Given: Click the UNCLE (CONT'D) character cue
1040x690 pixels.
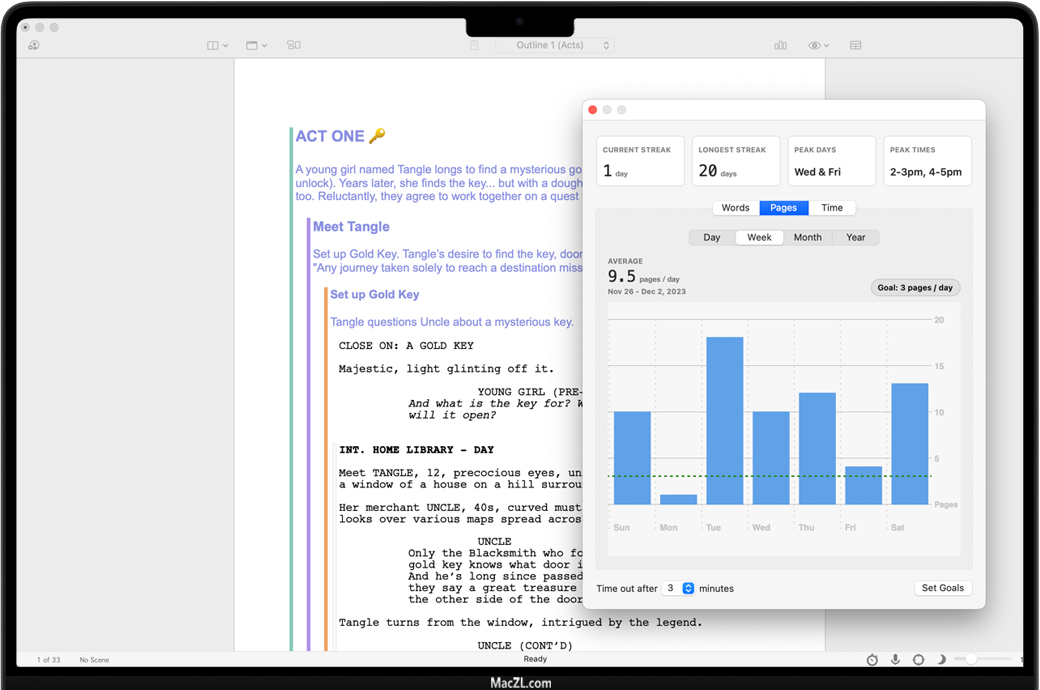Looking at the screenshot, I should point(525,646).
